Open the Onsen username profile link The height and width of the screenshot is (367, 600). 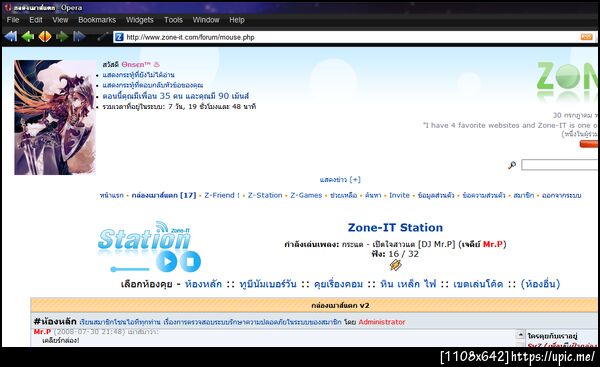point(140,64)
